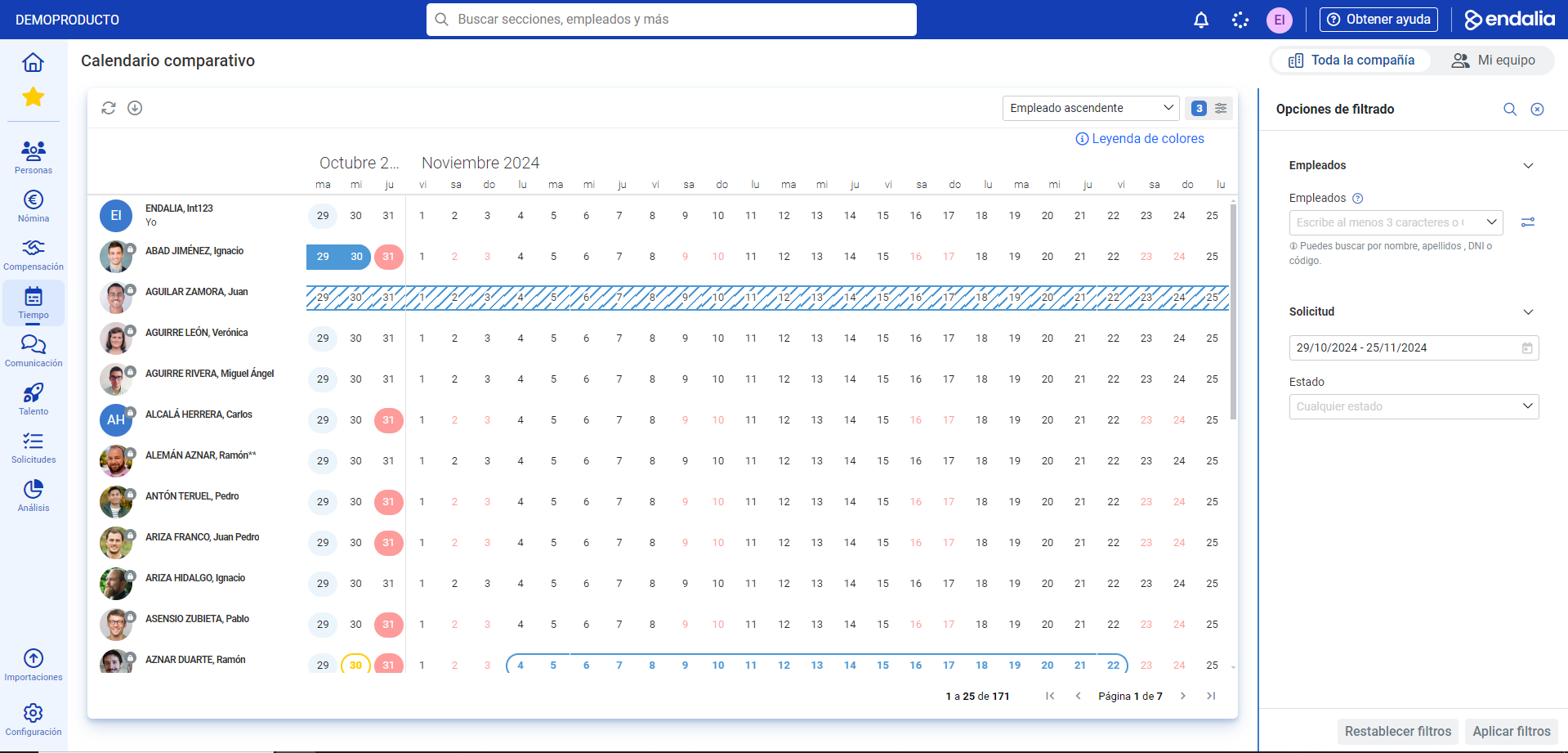Click red day 31 for ALCALÁ HERRERA, Carlos
The image size is (1568, 753).
pos(389,420)
